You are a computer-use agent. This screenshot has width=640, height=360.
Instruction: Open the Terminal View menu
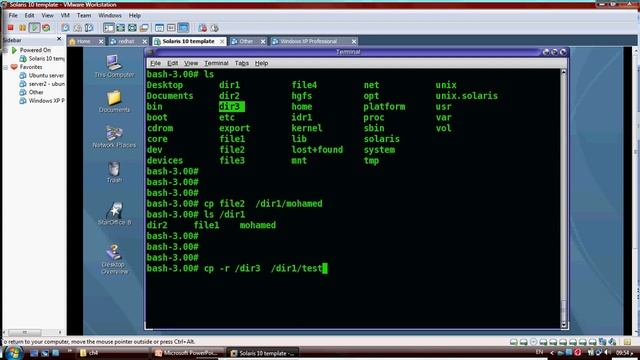pos(191,63)
